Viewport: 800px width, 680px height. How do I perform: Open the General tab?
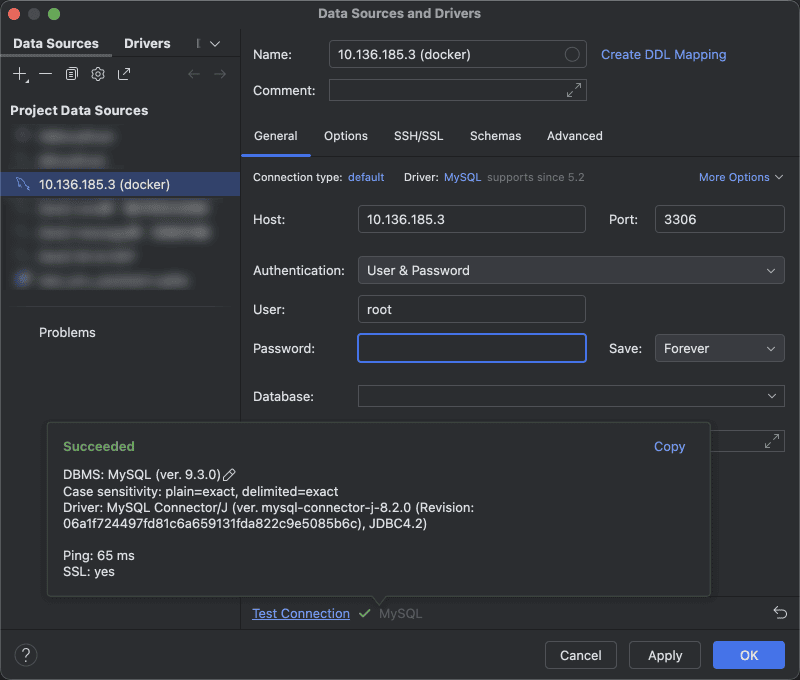click(276, 136)
